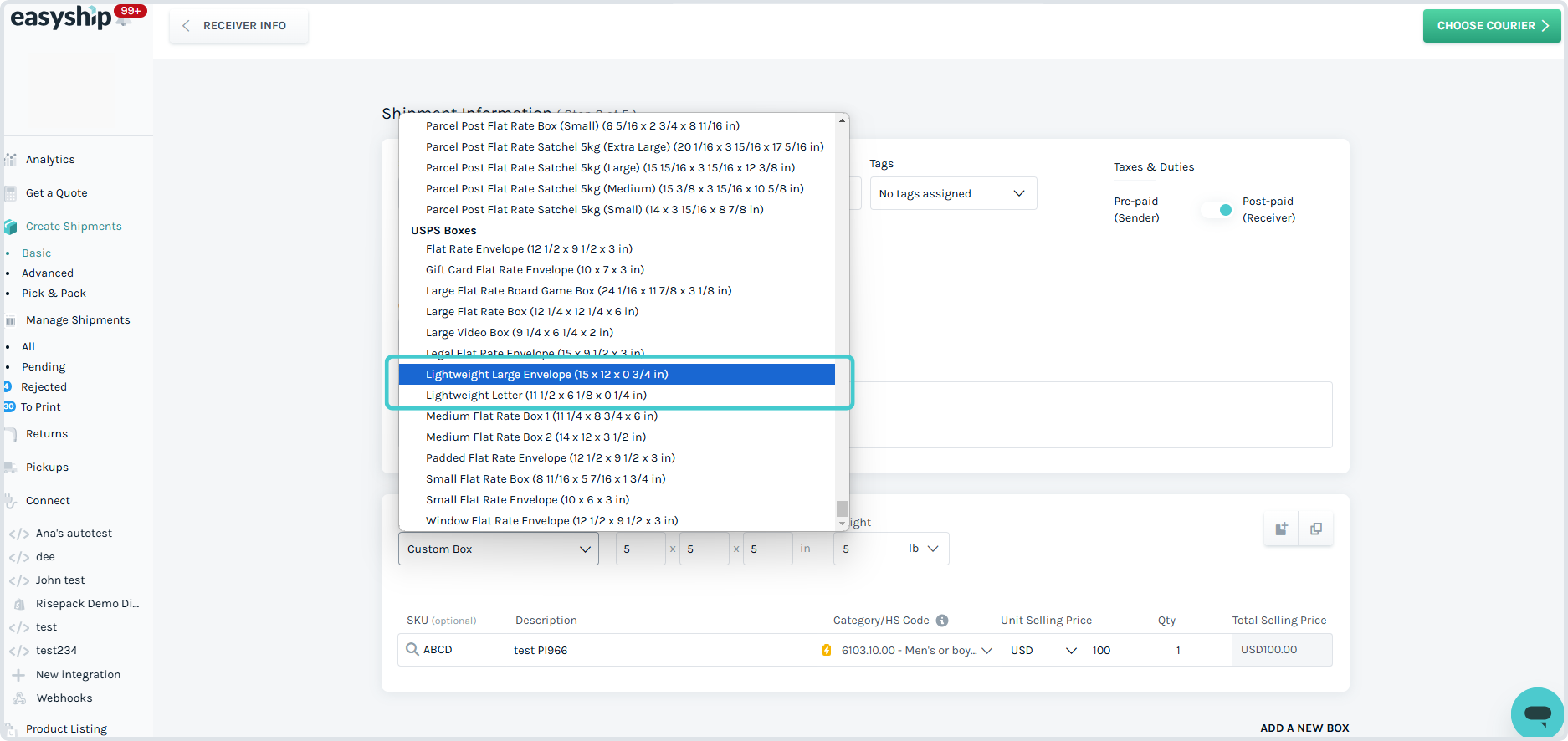This screenshot has height=741, width=1568.
Task: Select Large Flat Rate Board Game Box
Action: (617, 290)
